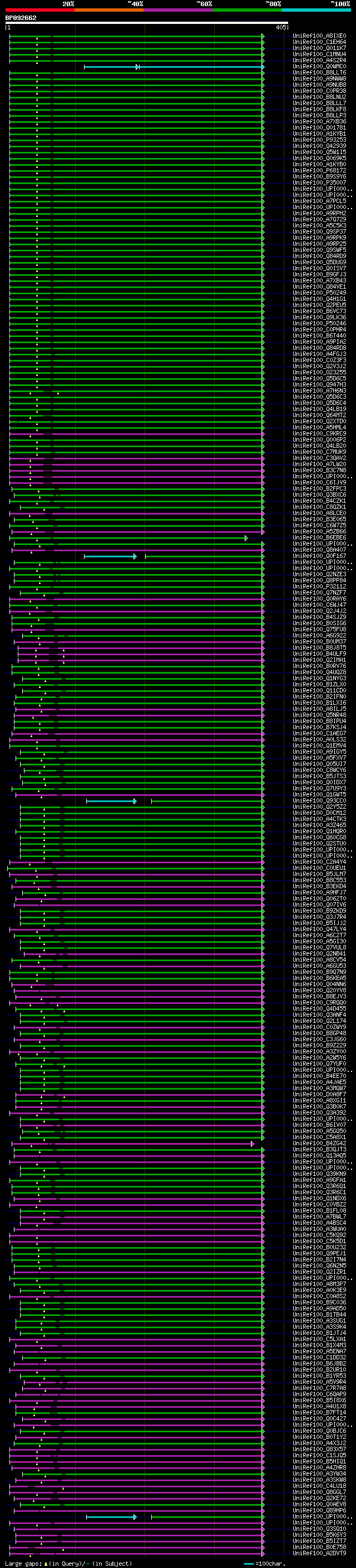The width and height of the screenshot is (356, 1568).
Task: Click the green ~80% identity legend segment
Action: [247, 10]
